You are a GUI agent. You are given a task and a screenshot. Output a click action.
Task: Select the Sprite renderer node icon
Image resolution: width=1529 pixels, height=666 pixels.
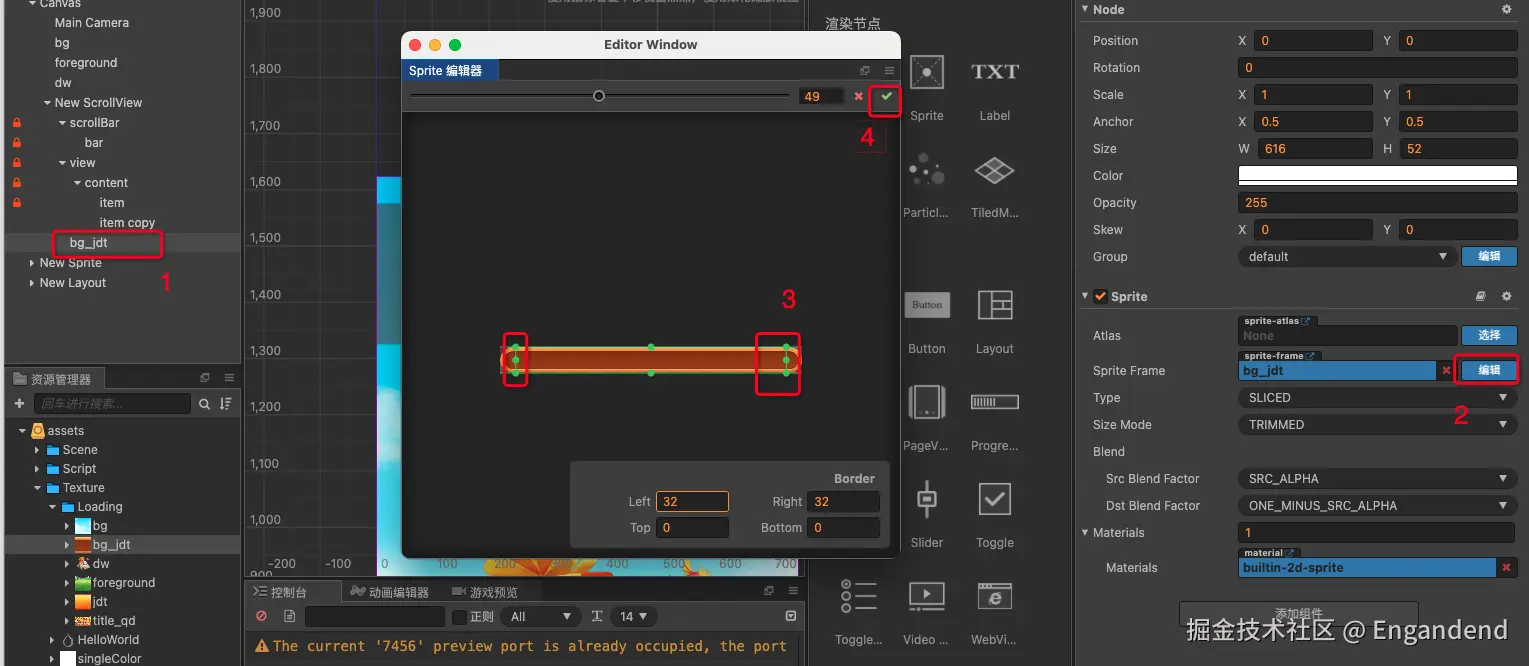pyautogui.click(x=927, y=72)
